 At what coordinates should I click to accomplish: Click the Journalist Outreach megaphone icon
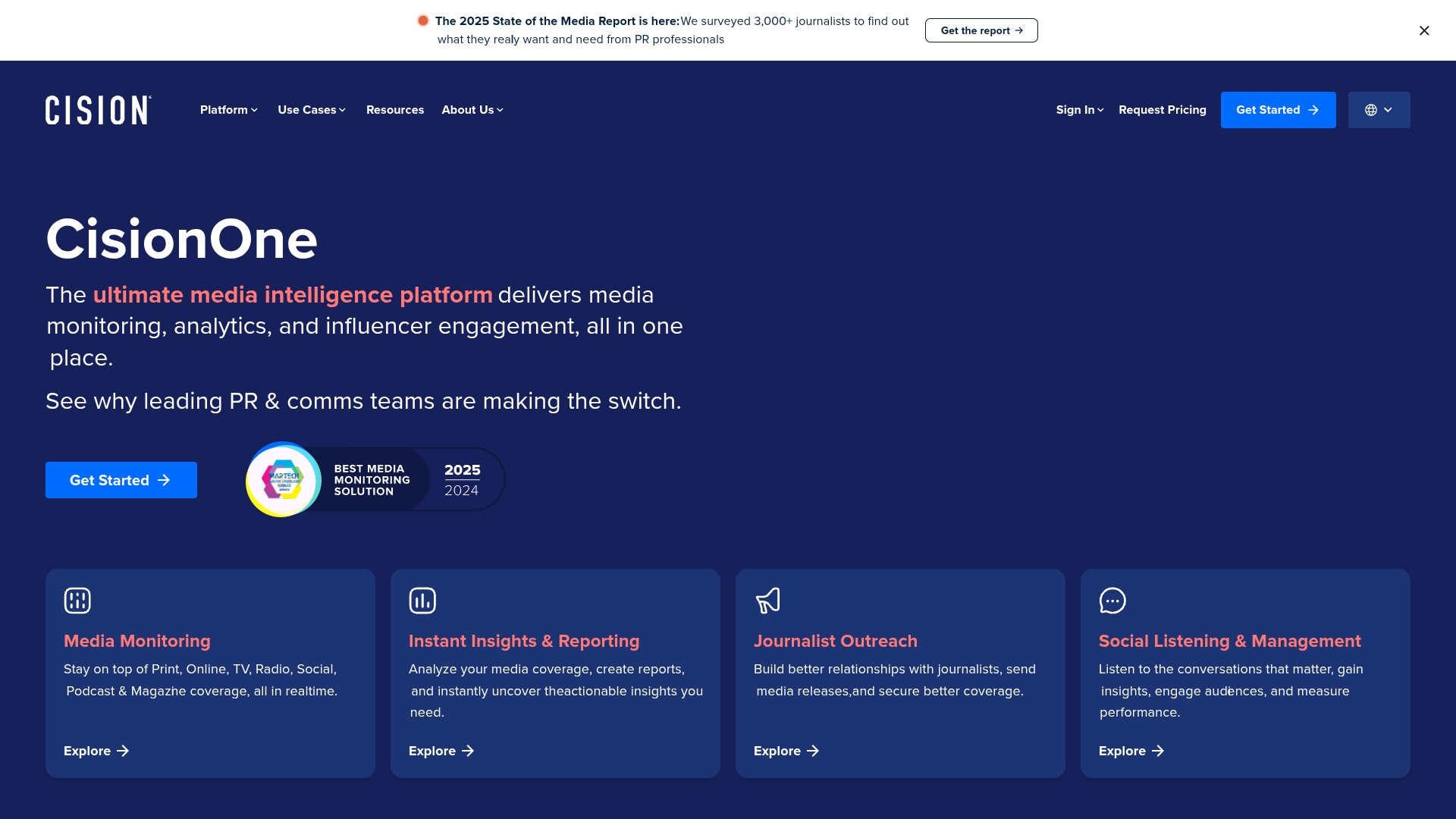coord(767,601)
